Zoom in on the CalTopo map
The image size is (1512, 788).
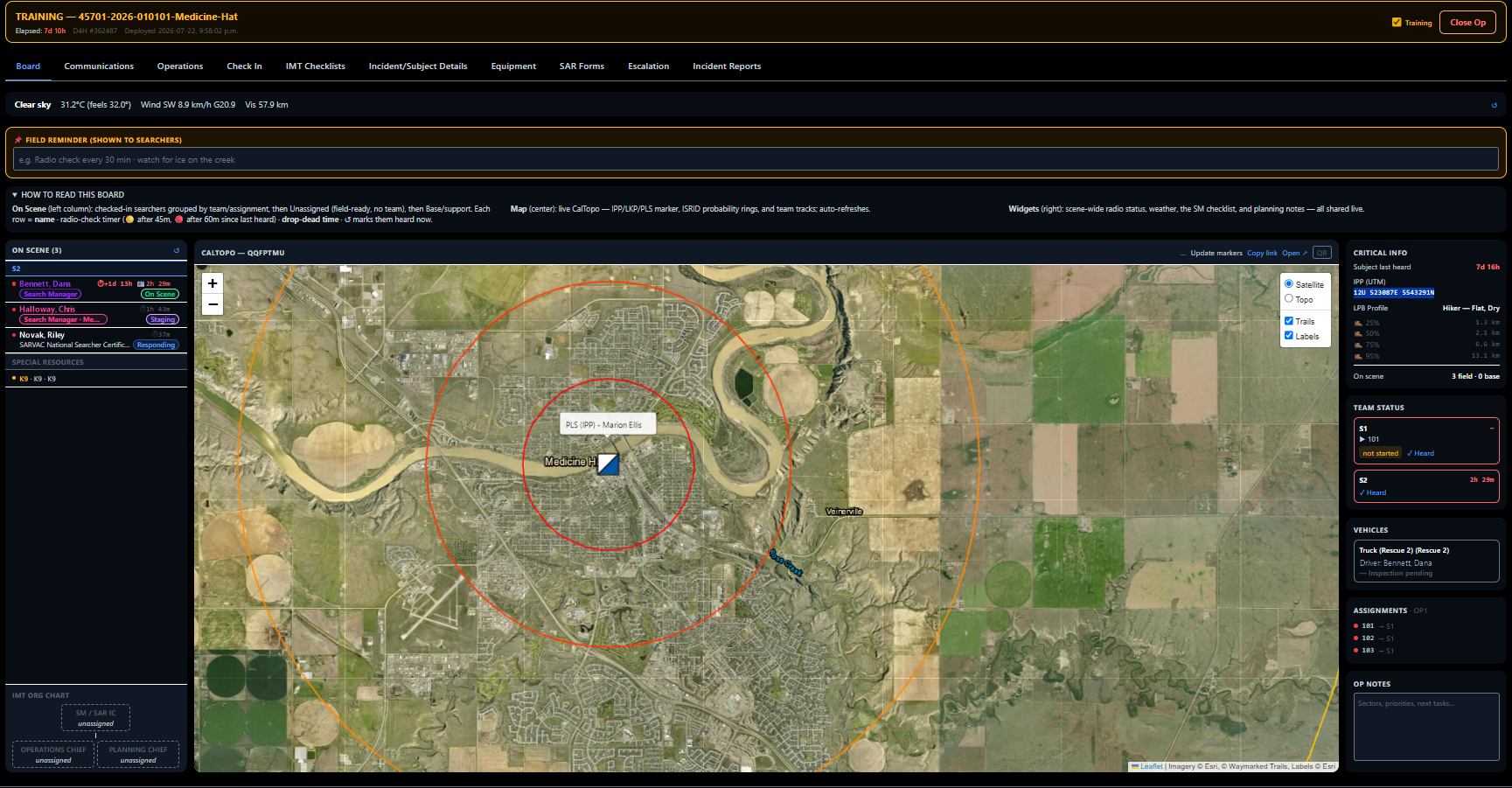click(213, 283)
